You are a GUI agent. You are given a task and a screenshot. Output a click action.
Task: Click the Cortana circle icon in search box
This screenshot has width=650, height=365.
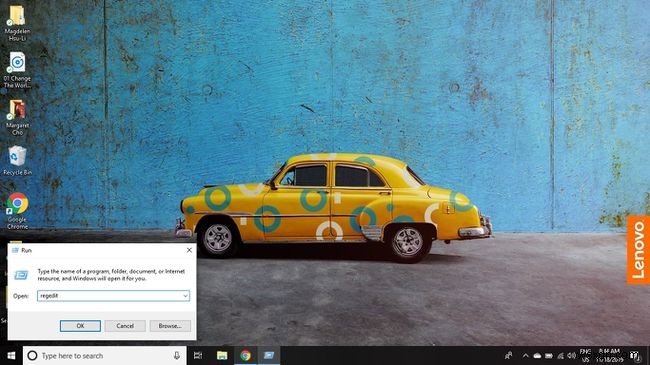[32, 355]
